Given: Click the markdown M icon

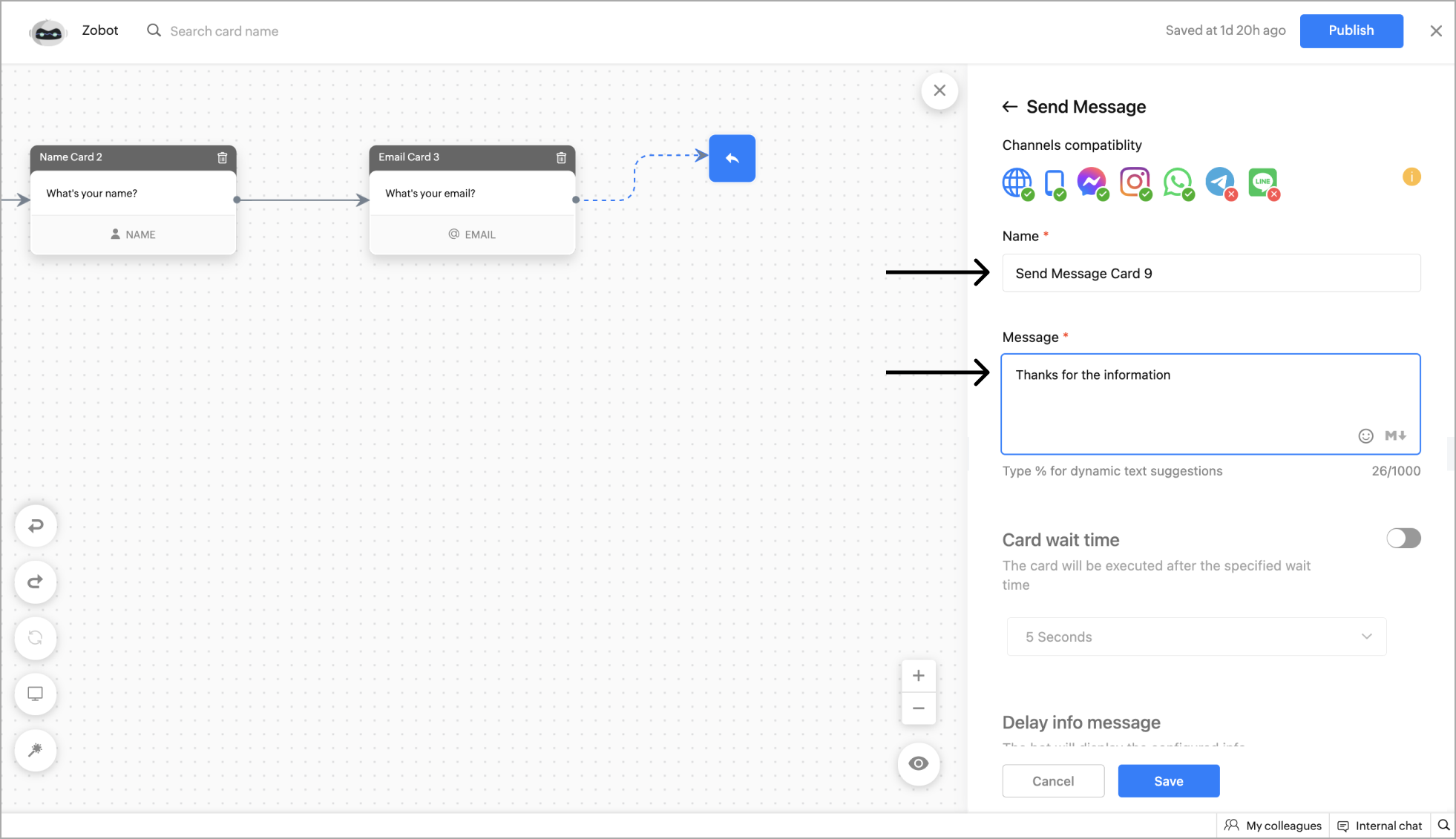Looking at the screenshot, I should [x=1395, y=435].
